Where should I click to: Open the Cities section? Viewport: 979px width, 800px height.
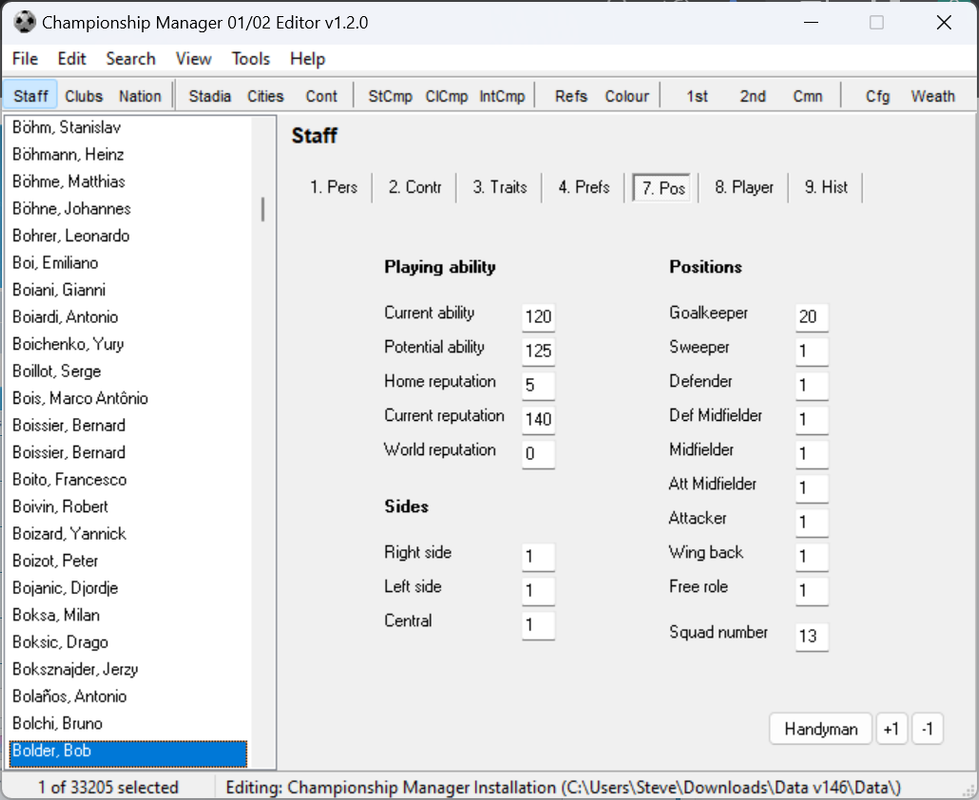pos(265,96)
